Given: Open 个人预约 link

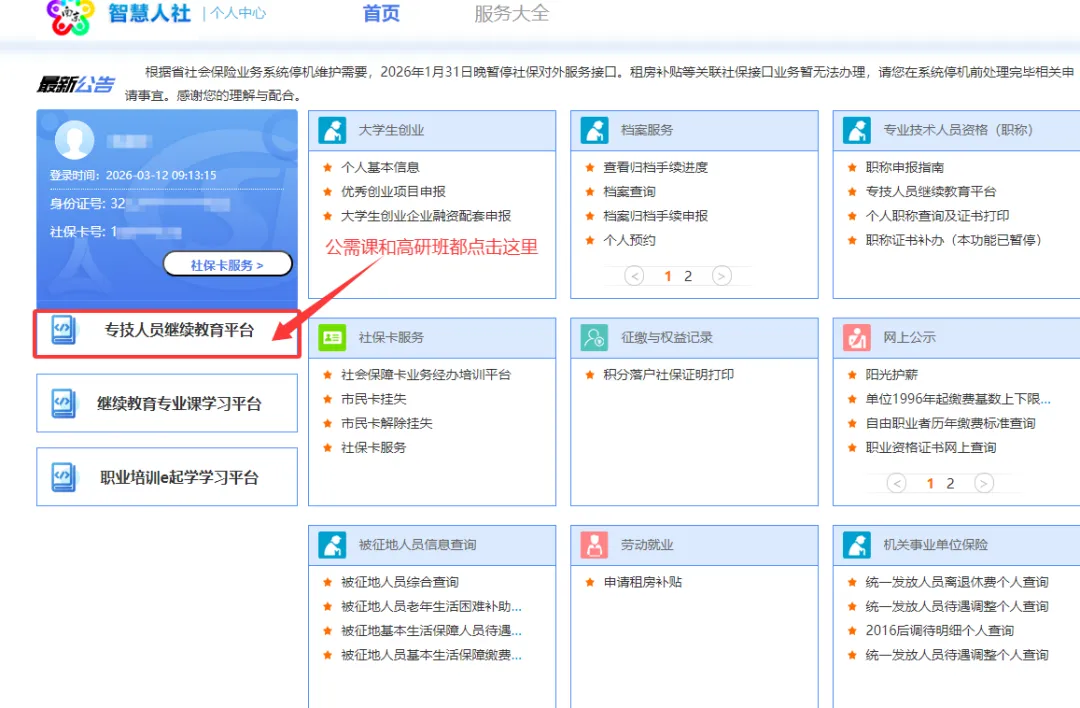Looking at the screenshot, I should pyautogui.click(x=630, y=240).
